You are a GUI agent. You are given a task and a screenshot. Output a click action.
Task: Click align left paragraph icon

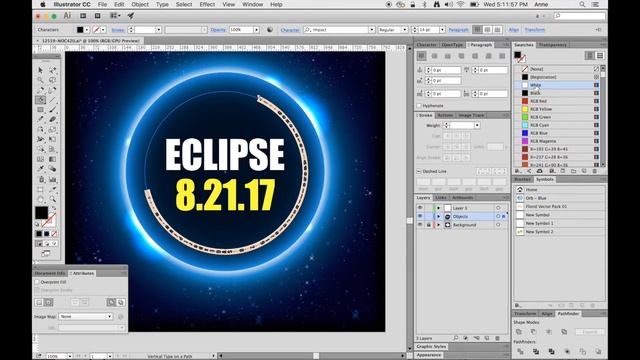click(422, 56)
